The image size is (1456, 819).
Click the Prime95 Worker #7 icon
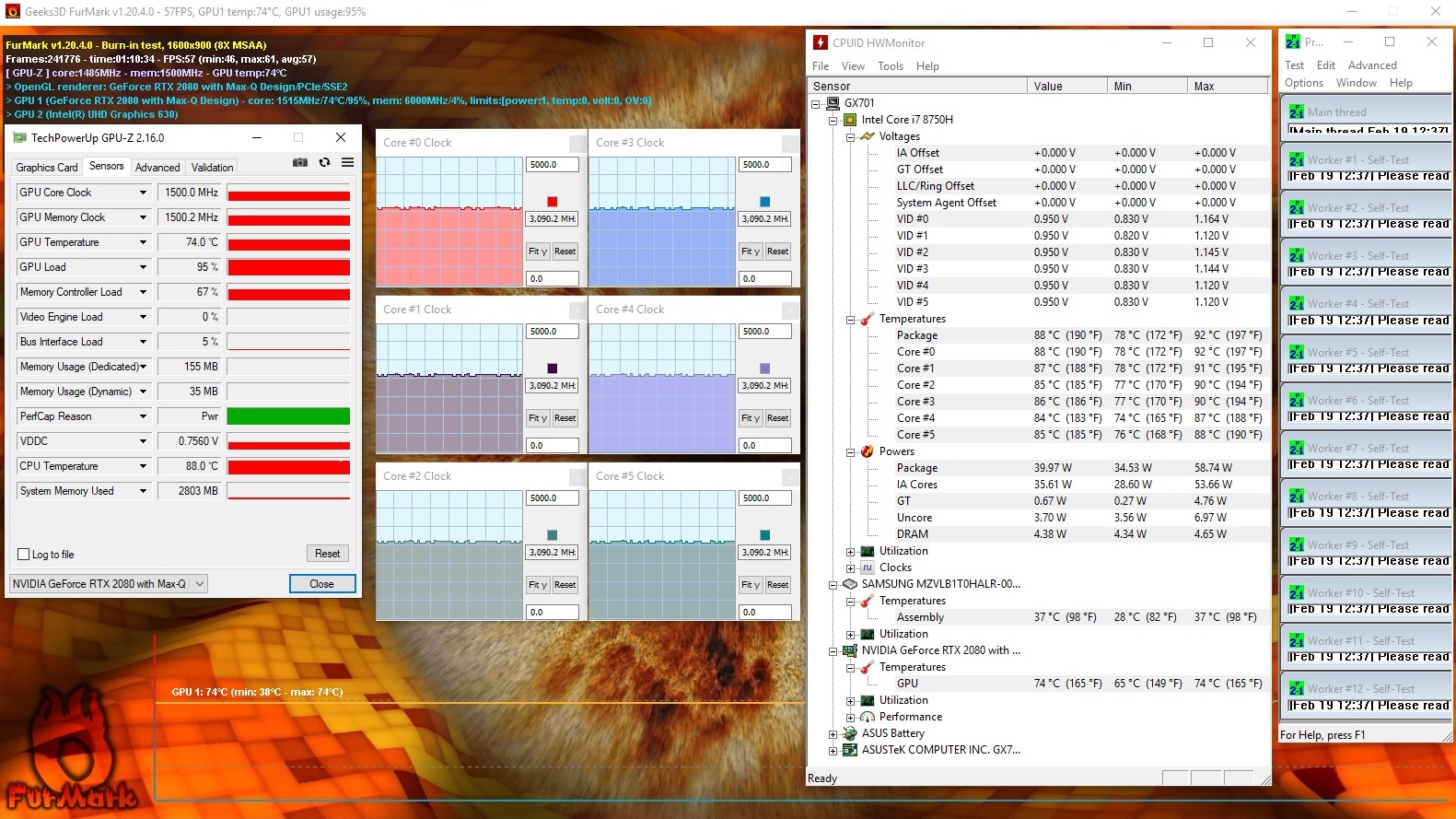coord(1297,449)
